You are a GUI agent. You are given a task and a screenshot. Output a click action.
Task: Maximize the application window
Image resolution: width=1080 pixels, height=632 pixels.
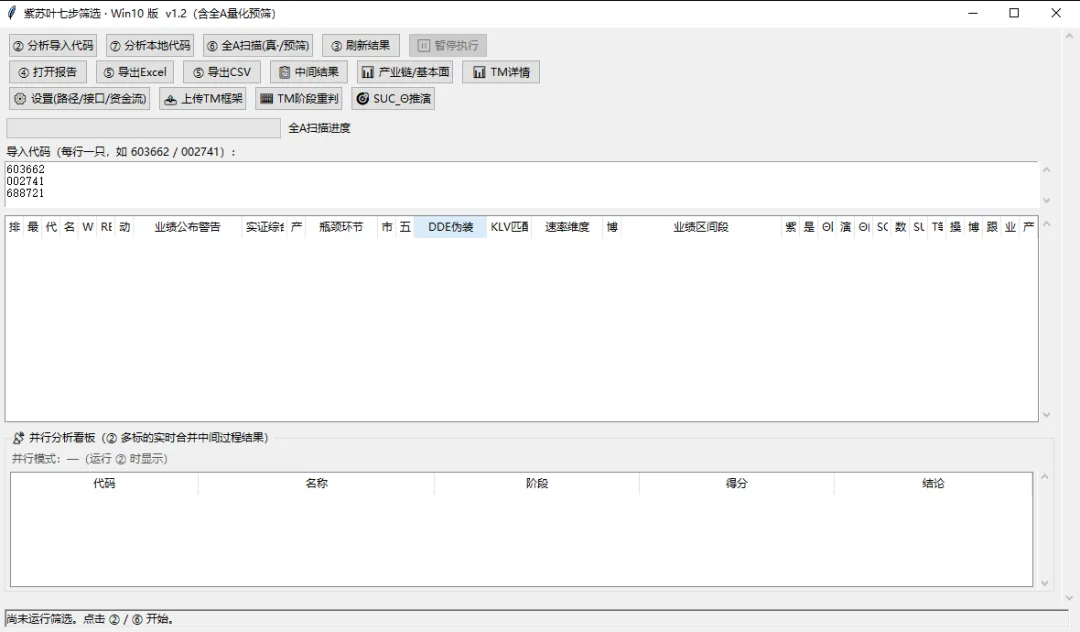1014,13
